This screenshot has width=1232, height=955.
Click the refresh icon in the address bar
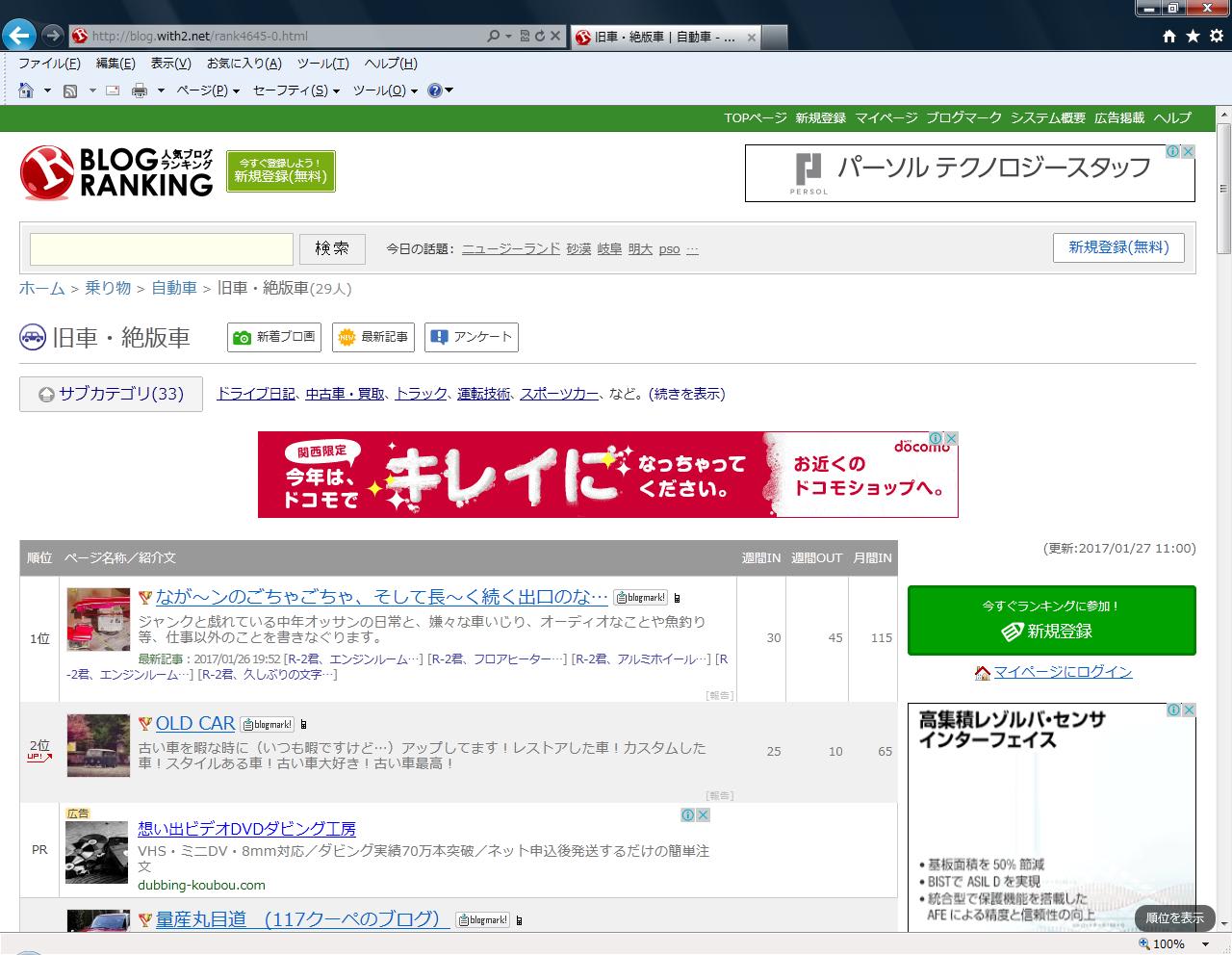pyautogui.click(x=540, y=37)
